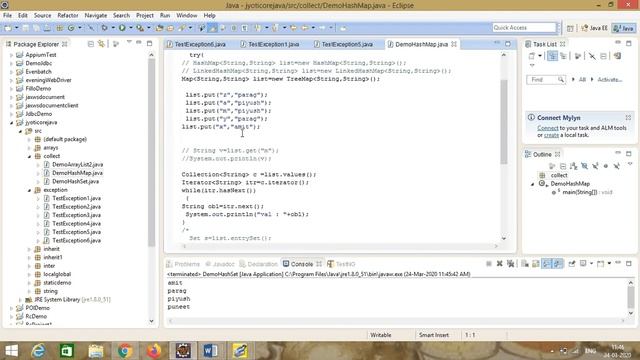Collapse the jyoticorejava project
This screenshot has height=360, width=640.
coord(11,122)
